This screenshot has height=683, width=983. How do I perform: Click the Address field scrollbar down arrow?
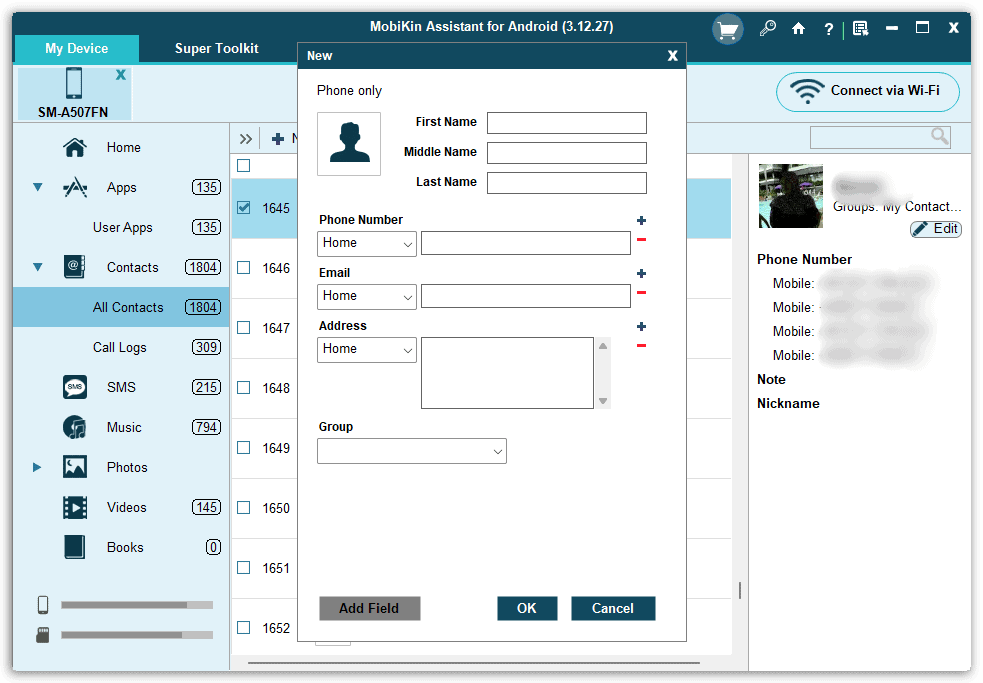click(602, 401)
